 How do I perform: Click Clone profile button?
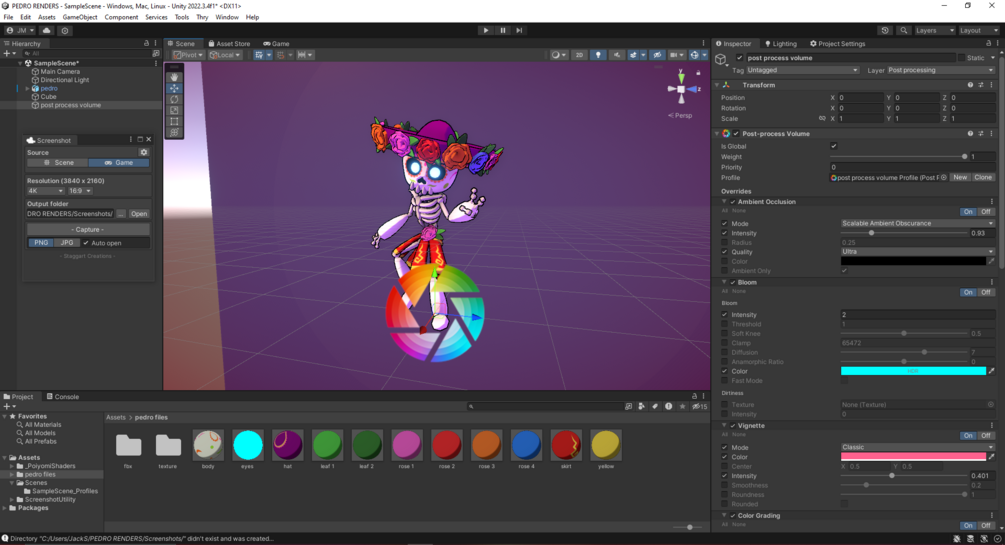pos(983,178)
